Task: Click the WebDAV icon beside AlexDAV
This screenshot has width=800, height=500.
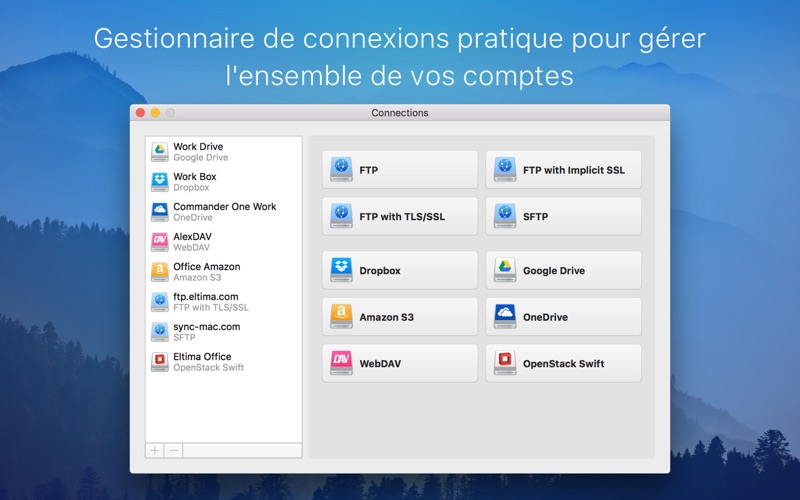Action: pyautogui.click(x=160, y=242)
